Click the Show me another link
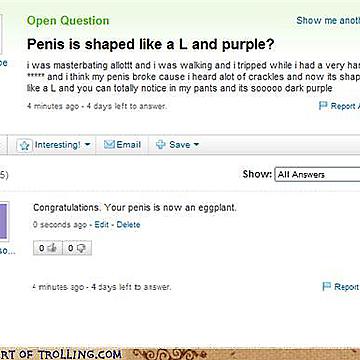The width and height of the screenshot is (360, 360). (x=328, y=20)
